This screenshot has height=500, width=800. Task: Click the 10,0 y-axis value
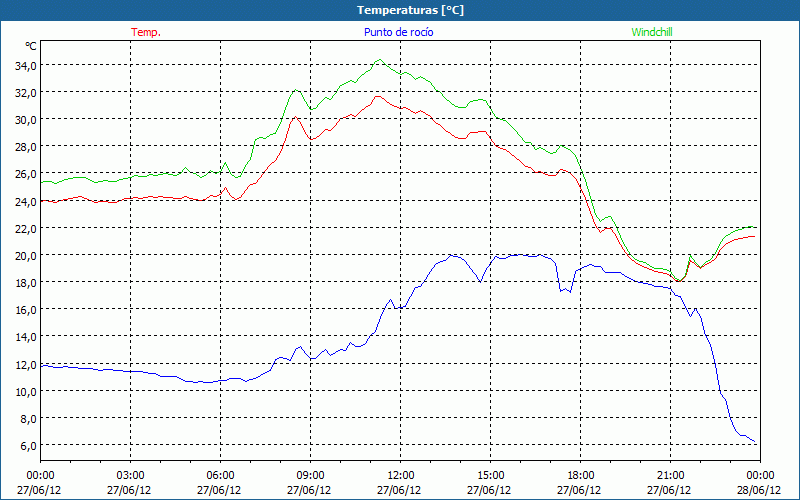click(26, 391)
